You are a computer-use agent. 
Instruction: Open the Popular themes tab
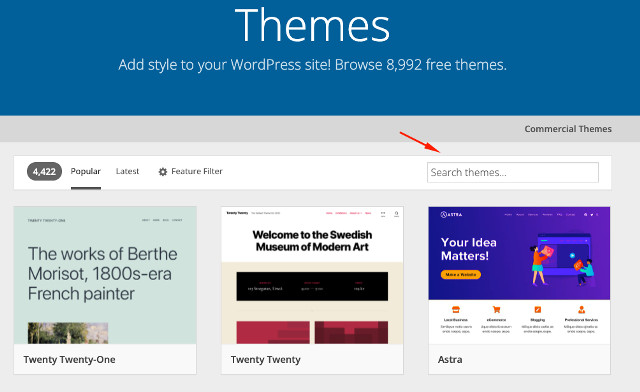(x=85, y=171)
